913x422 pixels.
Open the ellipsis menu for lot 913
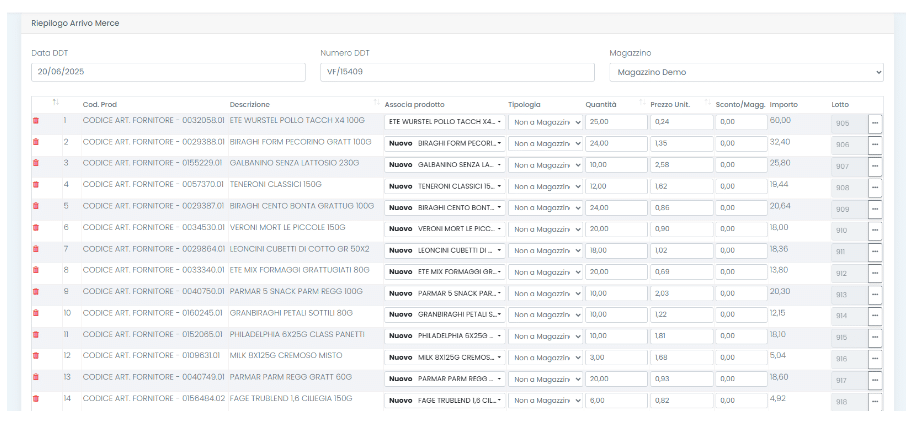point(875,294)
